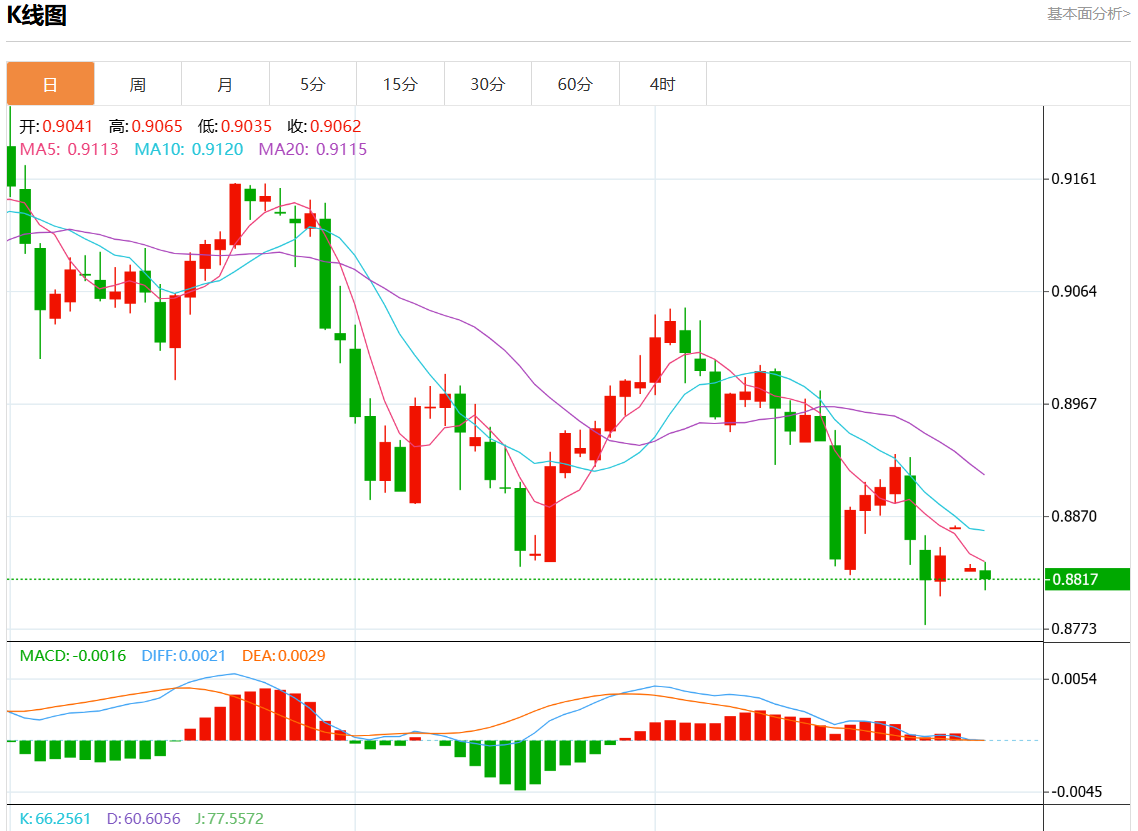Click the last green candlestick on the chart

point(985,576)
